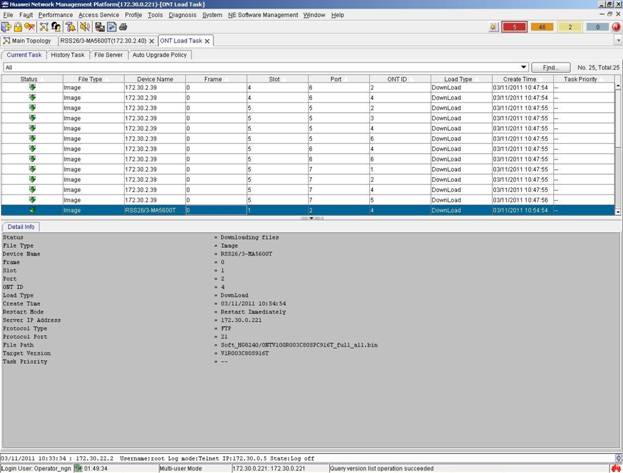Click the small lamp icon beside alarm counters

(x=493, y=27)
